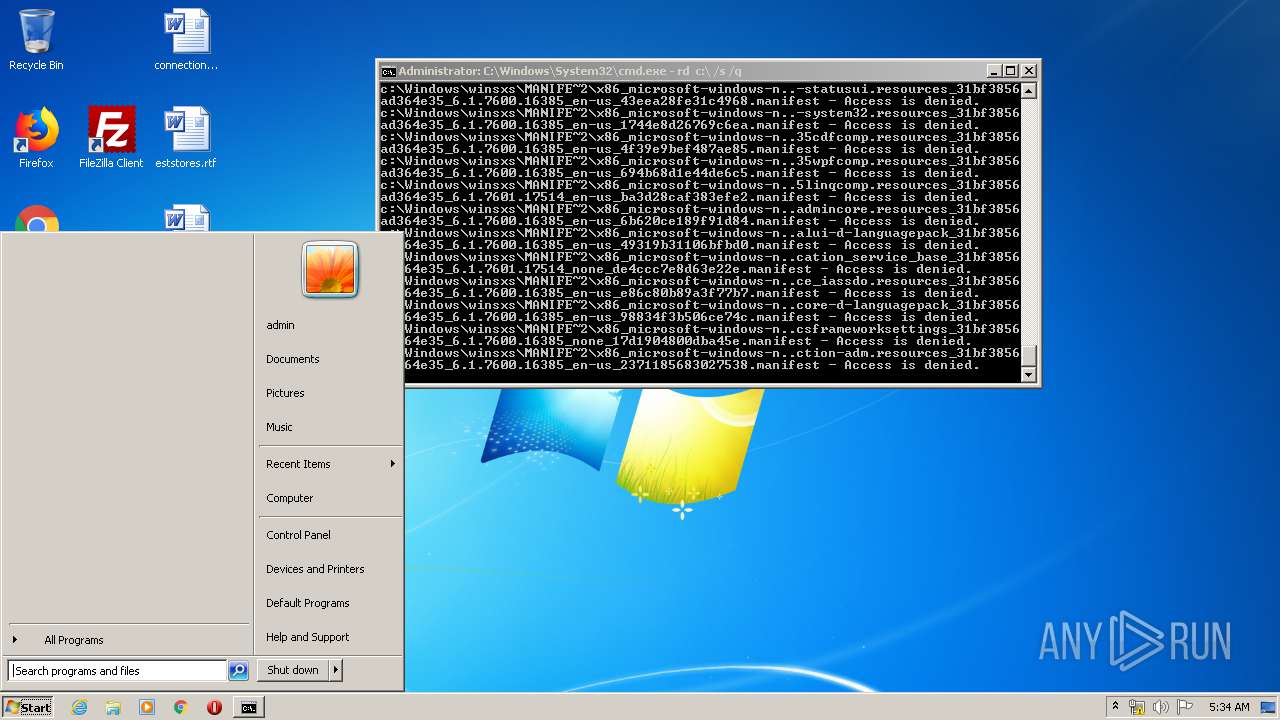Open Music from the Start menu
1280x720 pixels.
pyautogui.click(x=279, y=427)
